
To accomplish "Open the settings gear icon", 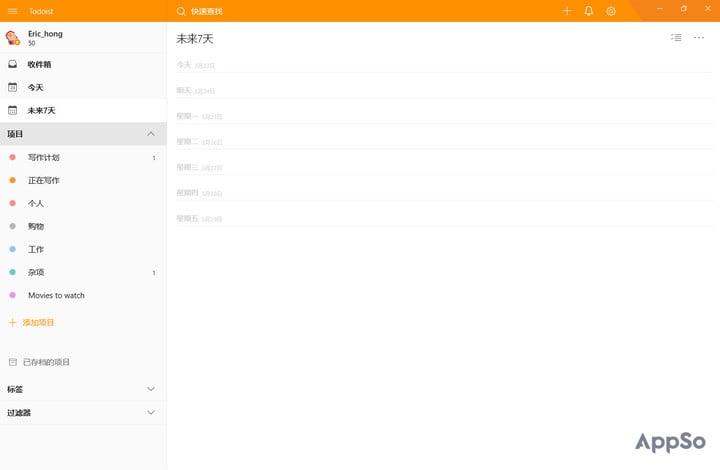I will (611, 11).
